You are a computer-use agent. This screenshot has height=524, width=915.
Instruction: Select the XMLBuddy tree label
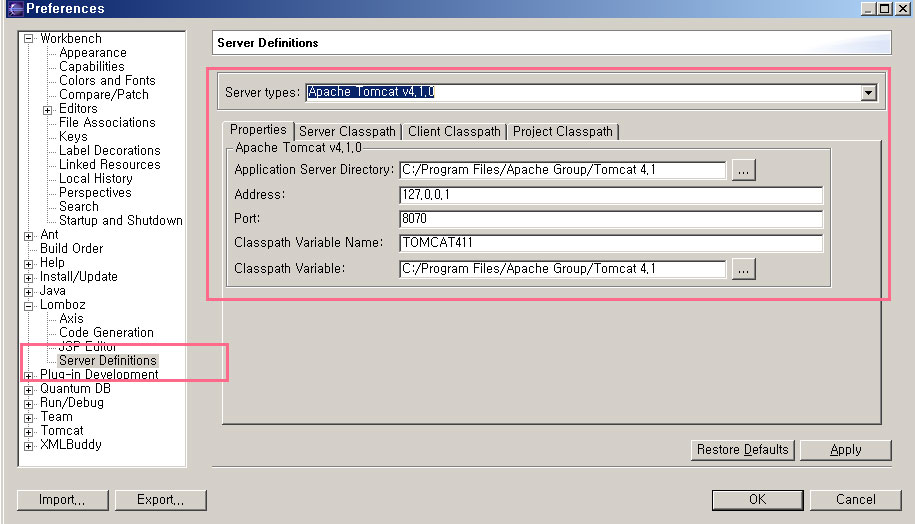tap(71, 445)
